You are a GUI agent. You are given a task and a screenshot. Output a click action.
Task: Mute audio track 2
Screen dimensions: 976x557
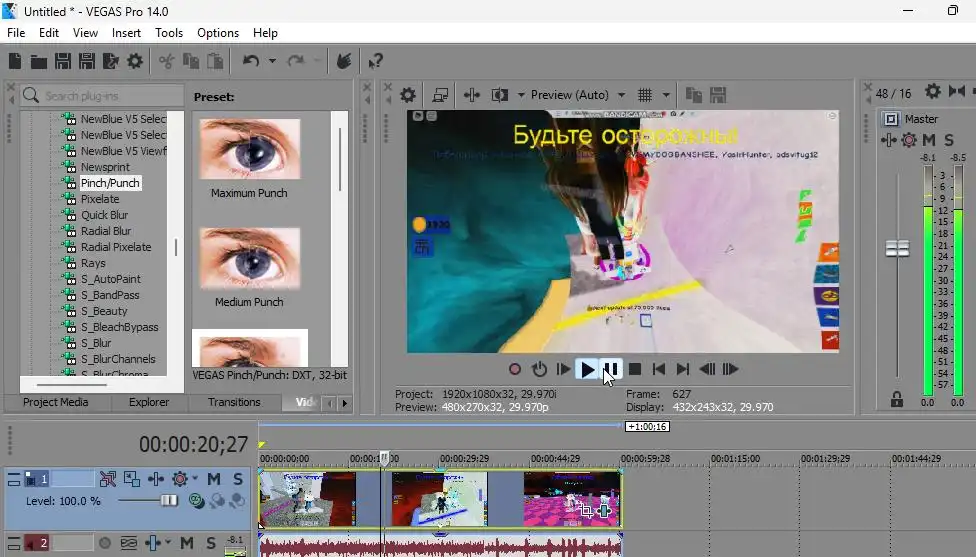point(187,543)
